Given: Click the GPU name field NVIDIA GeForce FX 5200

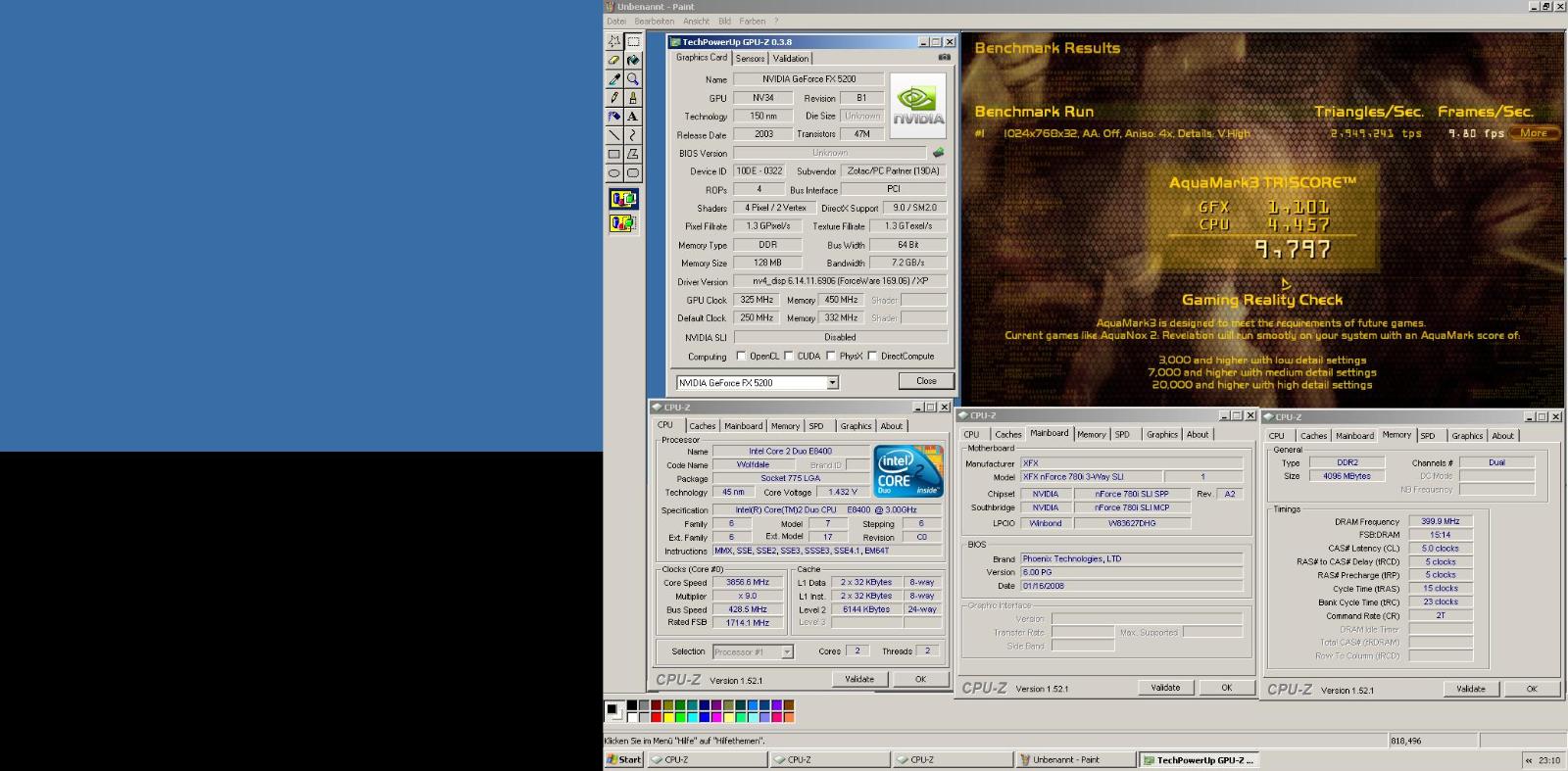Looking at the screenshot, I should tap(808, 79).
